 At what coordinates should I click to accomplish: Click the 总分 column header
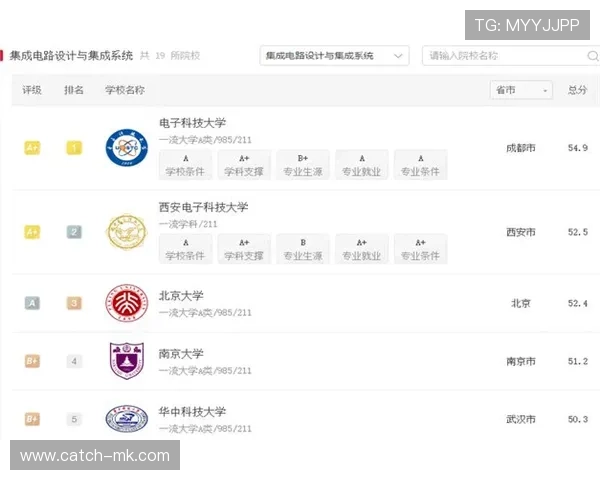(577, 90)
